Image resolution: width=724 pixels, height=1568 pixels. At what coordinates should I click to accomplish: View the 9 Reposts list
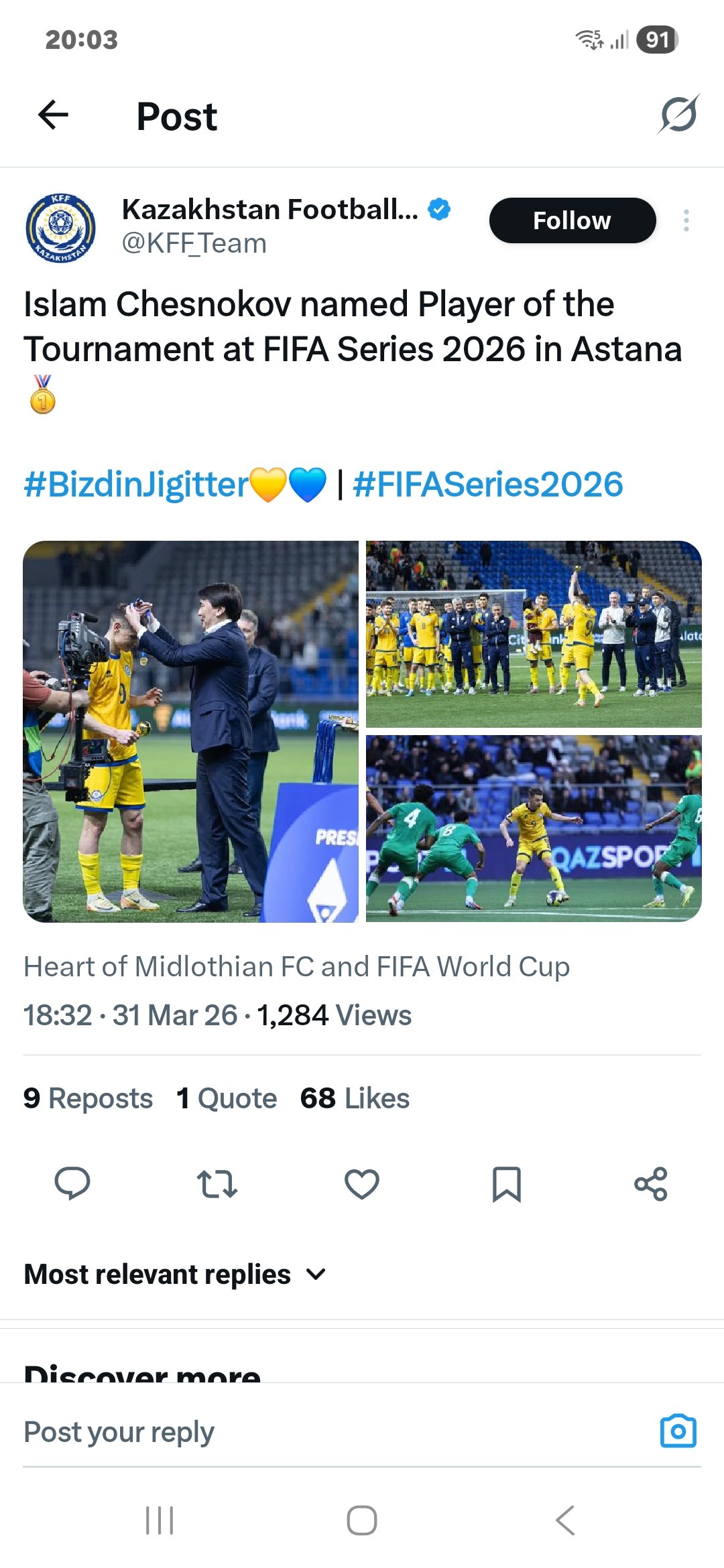[x=88, y=1098]
